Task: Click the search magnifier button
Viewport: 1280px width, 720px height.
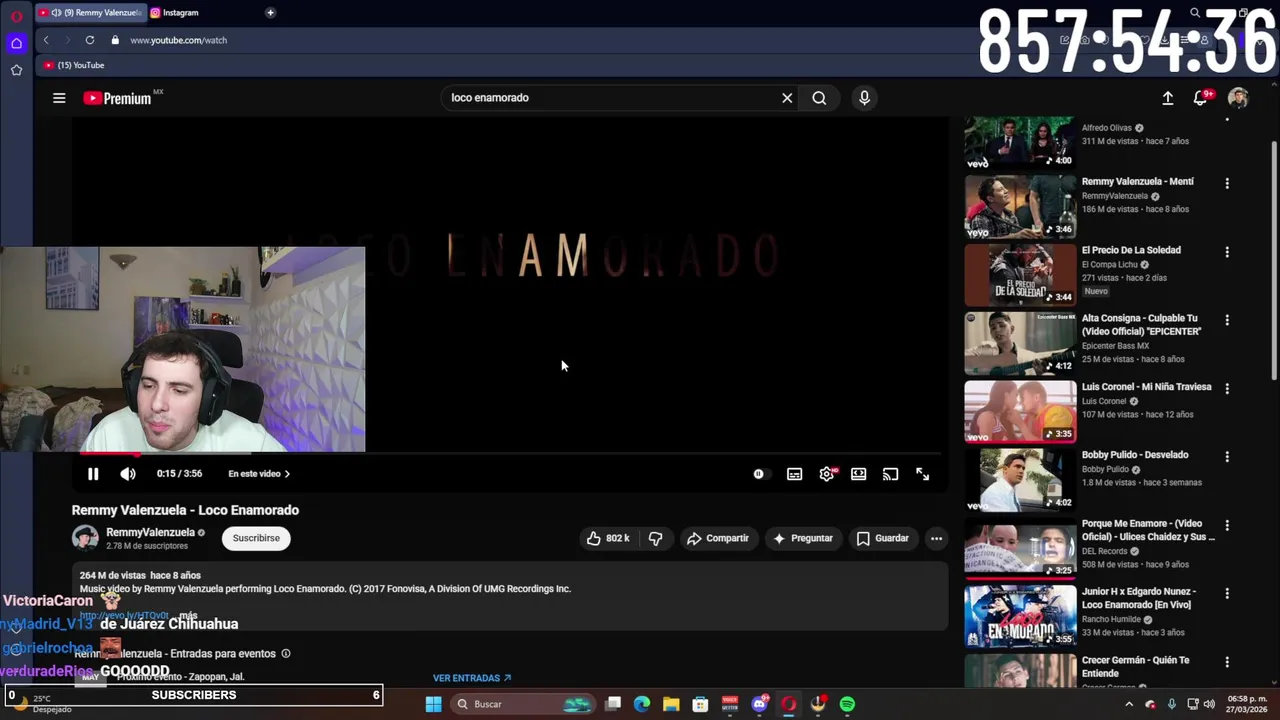Action: point(819,98)
